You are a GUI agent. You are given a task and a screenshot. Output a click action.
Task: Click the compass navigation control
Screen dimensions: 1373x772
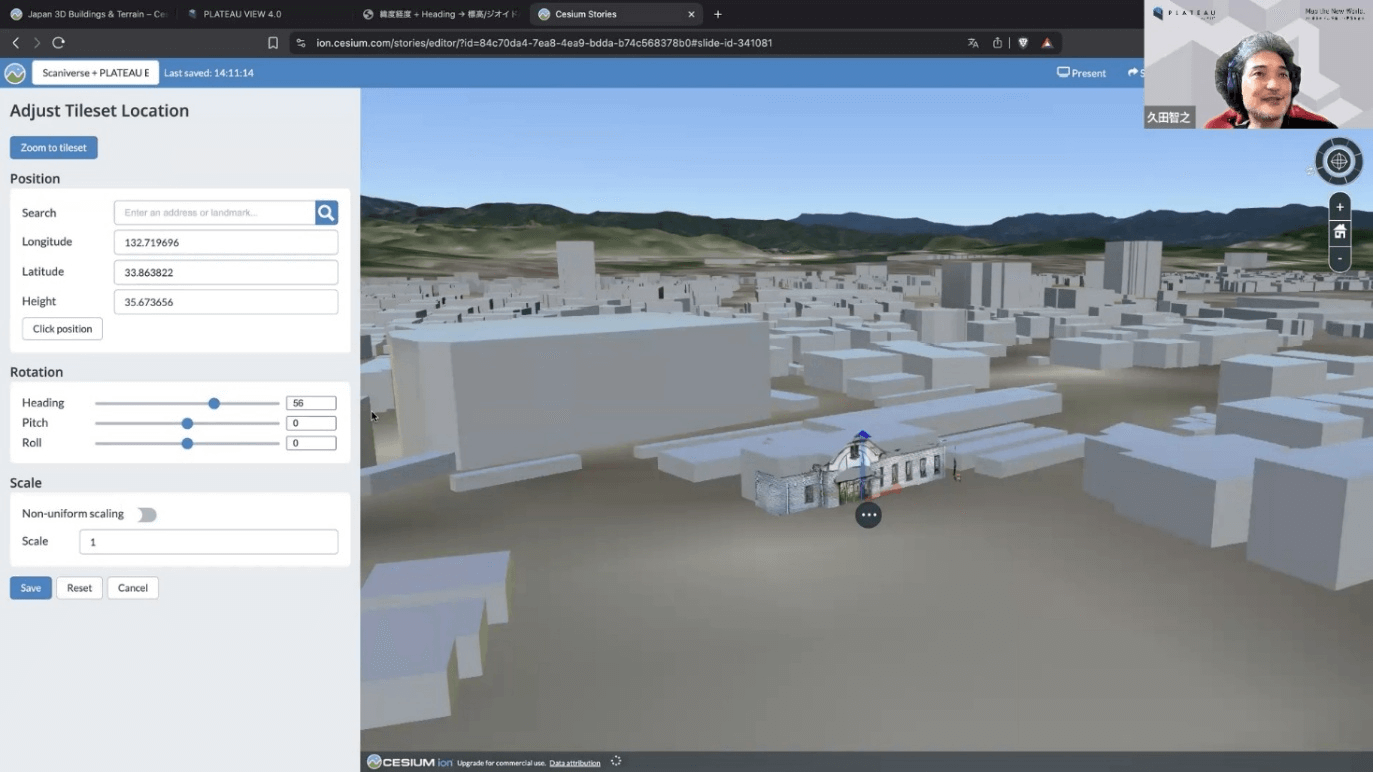click(x=1338, y=161)
